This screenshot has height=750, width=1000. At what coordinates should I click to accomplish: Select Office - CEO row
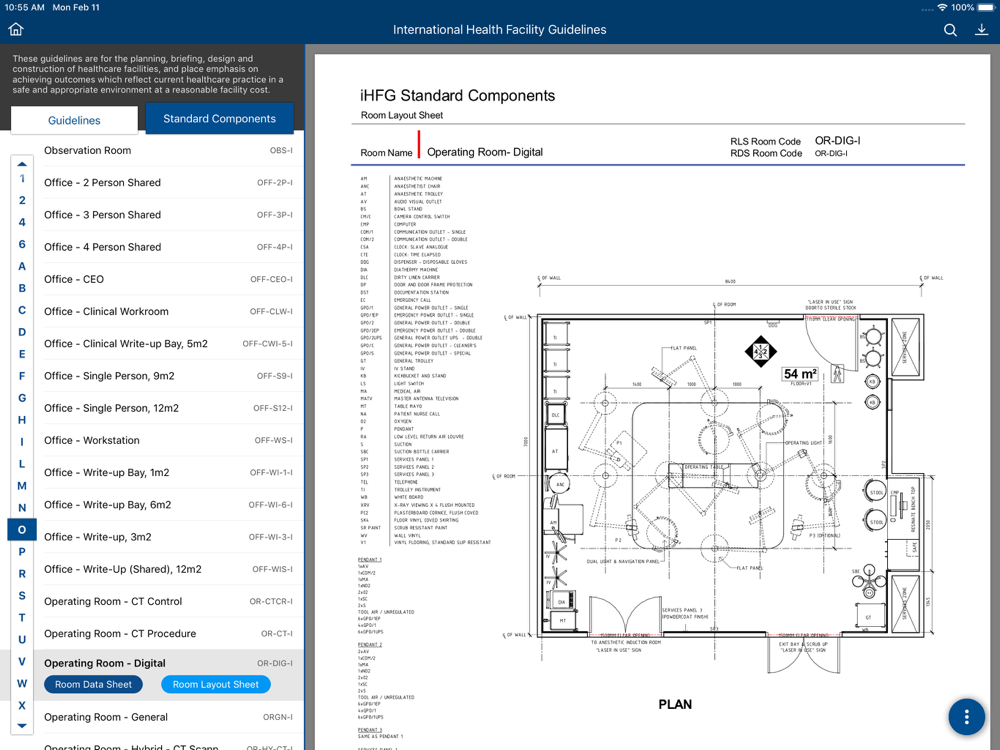pyautogui.click(x=168, y=279)
